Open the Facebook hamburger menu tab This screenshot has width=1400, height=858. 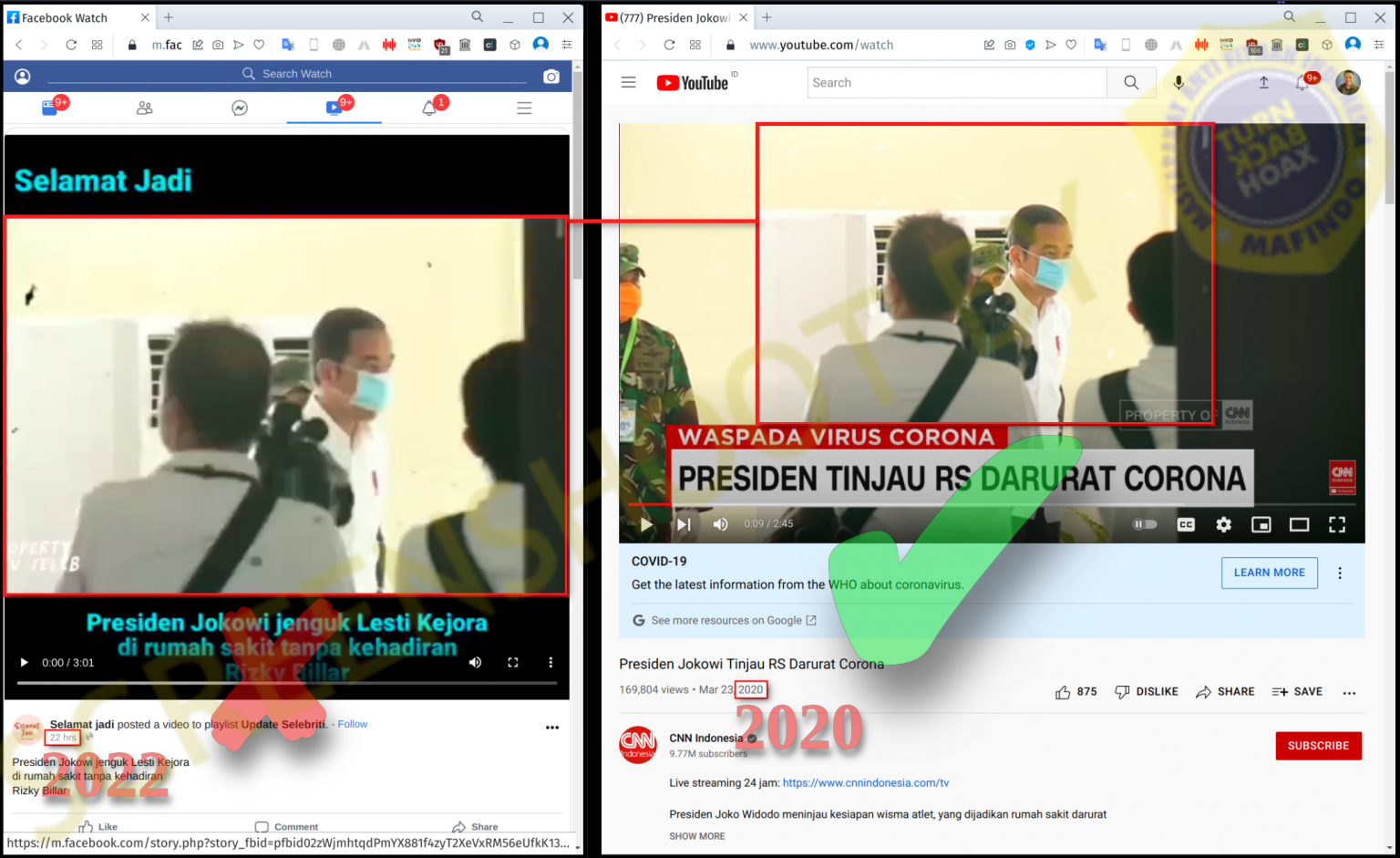tap(524, 109)
